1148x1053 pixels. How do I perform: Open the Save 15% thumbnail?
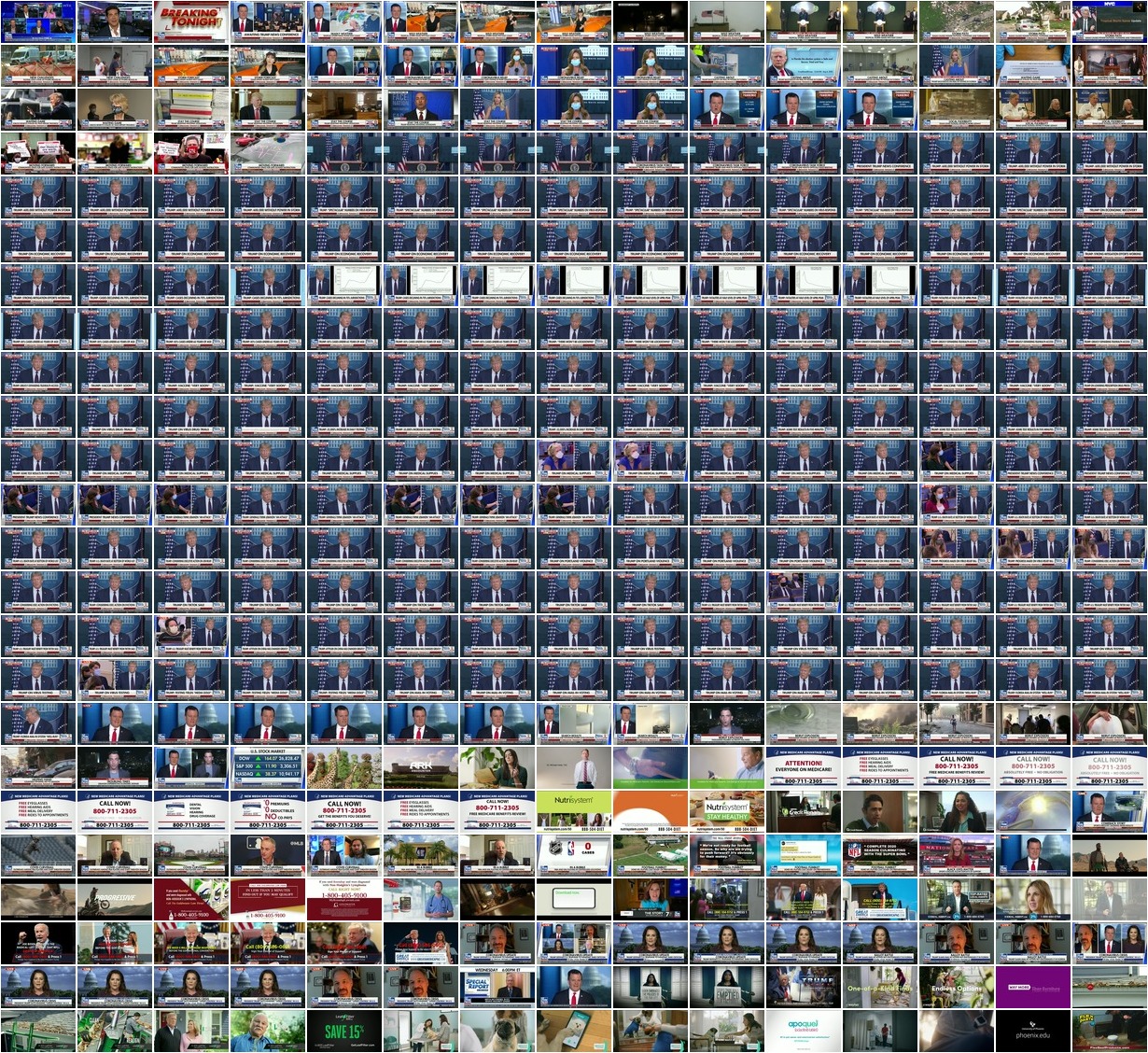[343, 1030]
